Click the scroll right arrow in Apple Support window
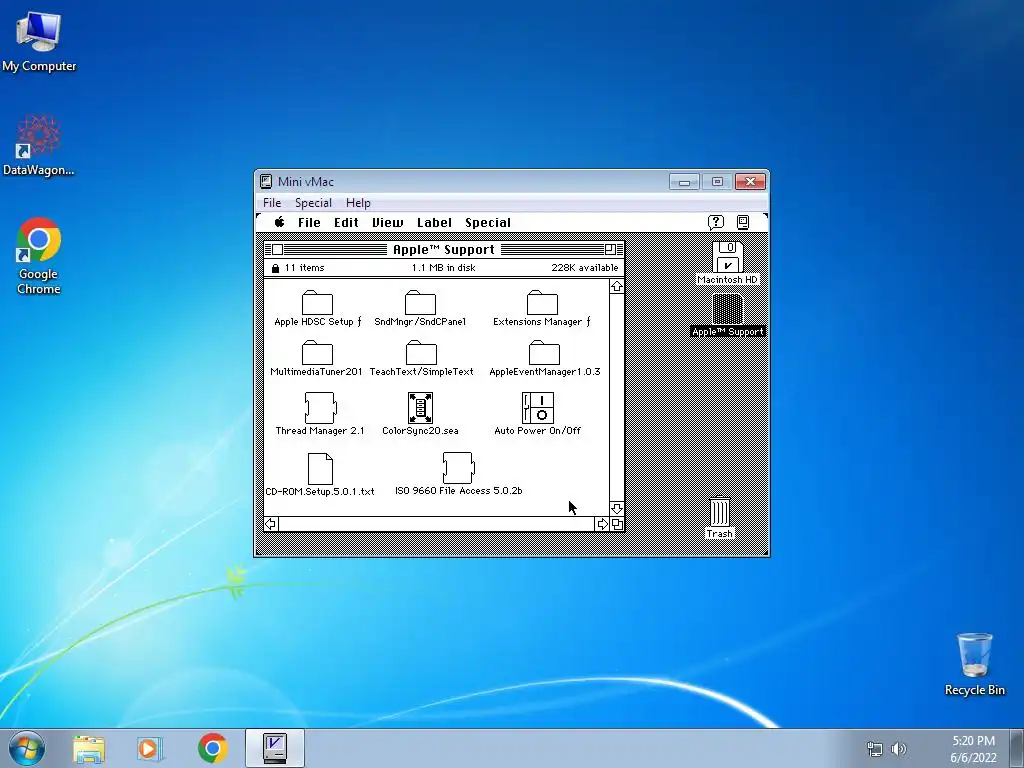This screenshot has width=1024, height=768. [x=602, y=524]
